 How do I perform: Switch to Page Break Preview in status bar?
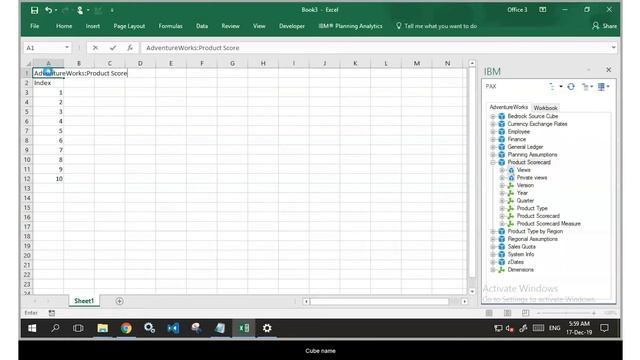tap(525, 313)
